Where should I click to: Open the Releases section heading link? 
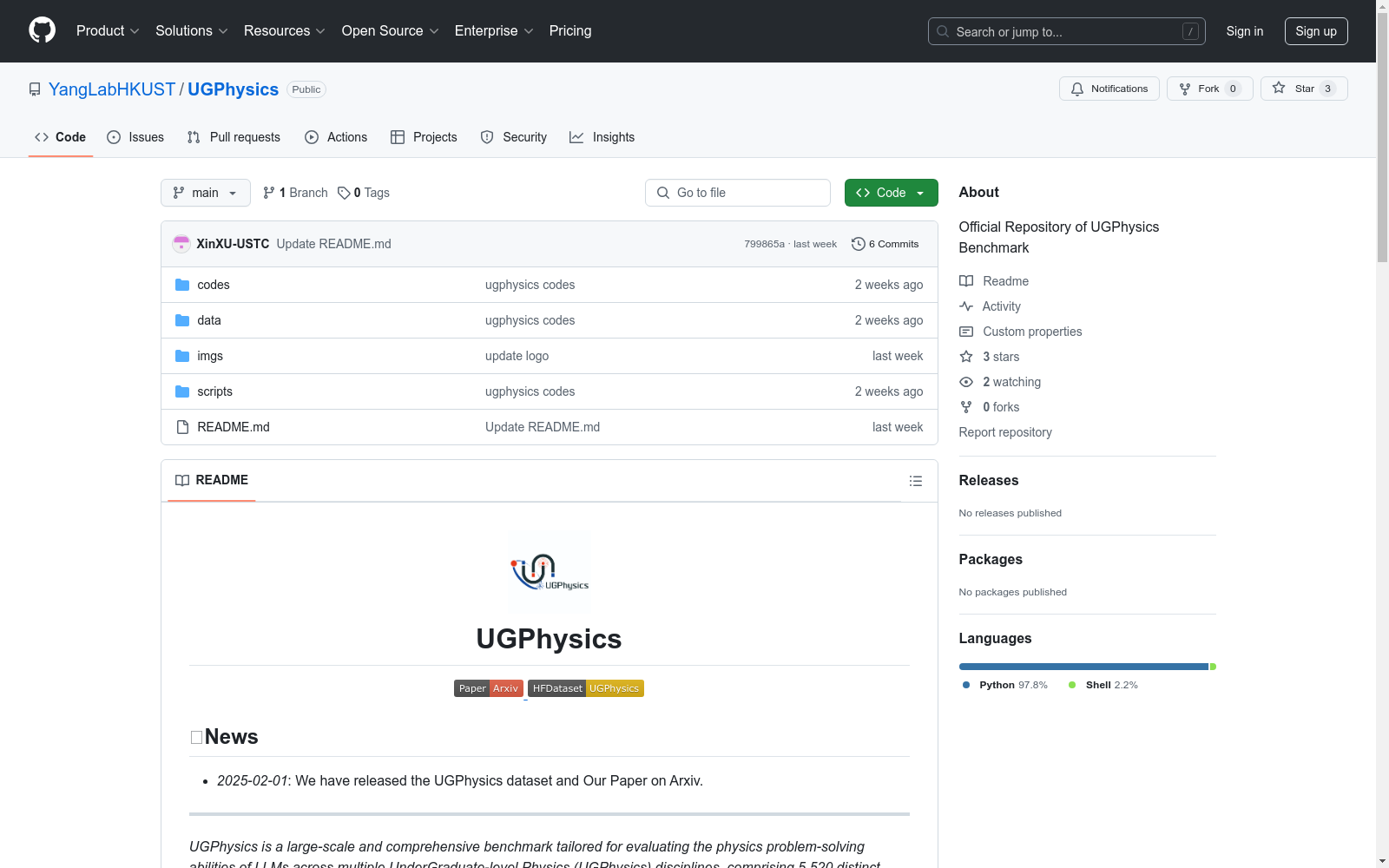(x=989, y=480)
